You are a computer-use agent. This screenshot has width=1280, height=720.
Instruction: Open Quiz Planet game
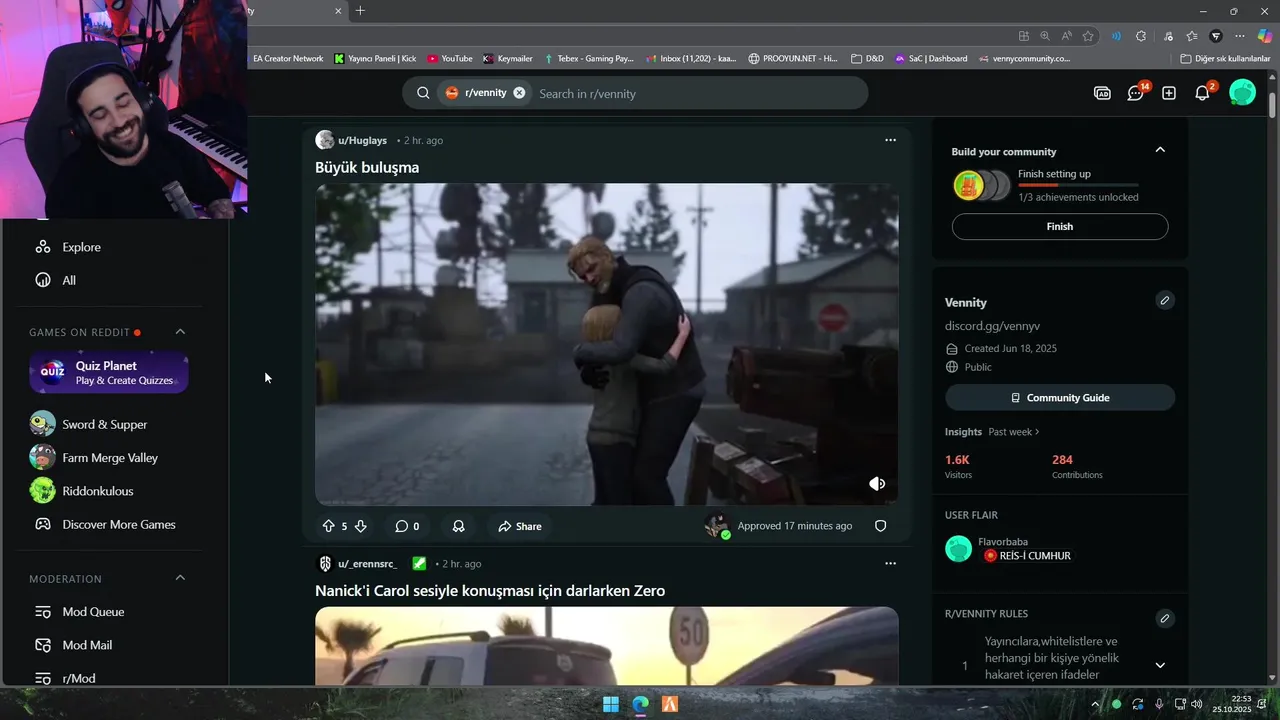point(109,373)
